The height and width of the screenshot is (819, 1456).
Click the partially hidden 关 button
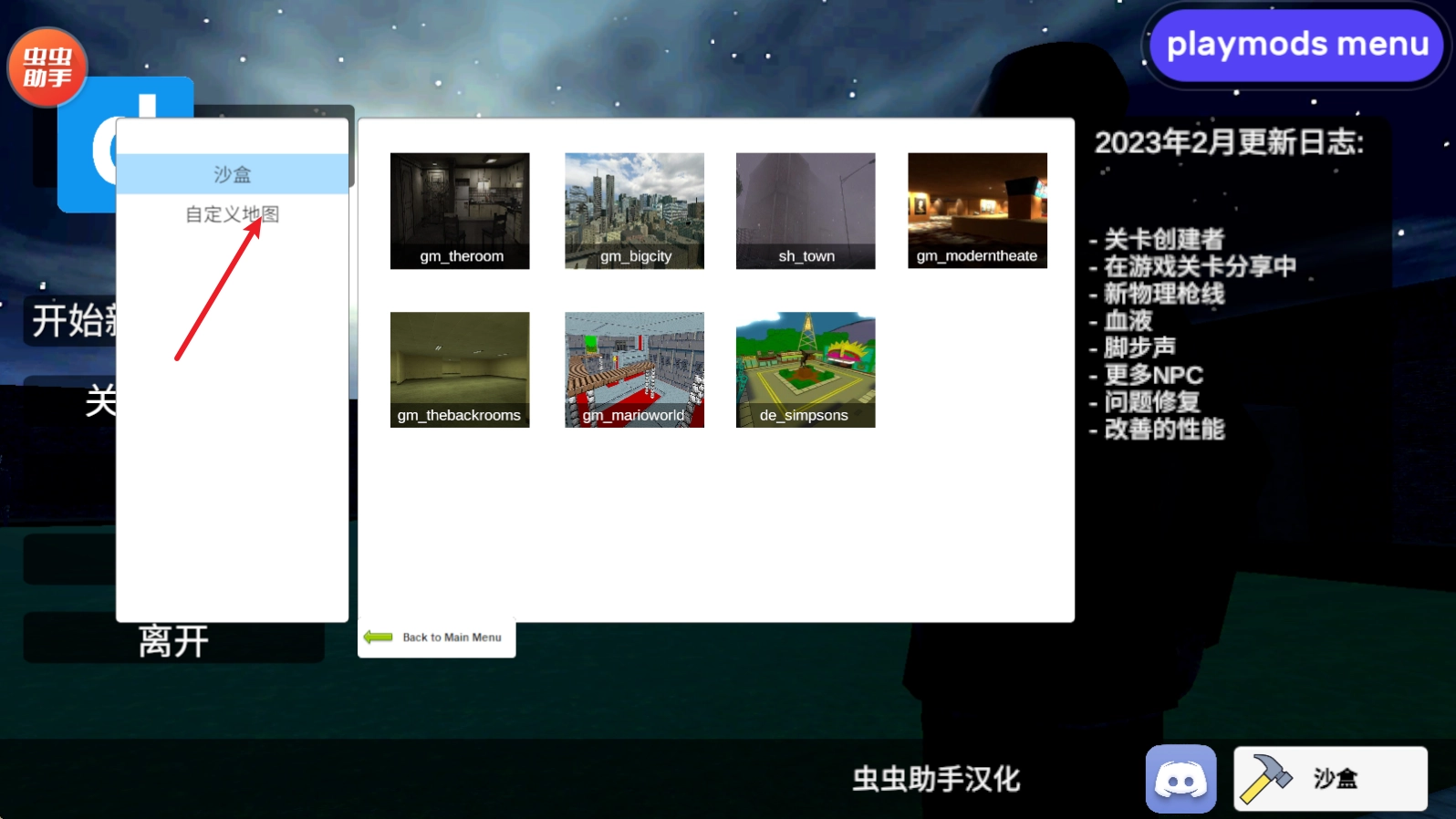[99, 401]
